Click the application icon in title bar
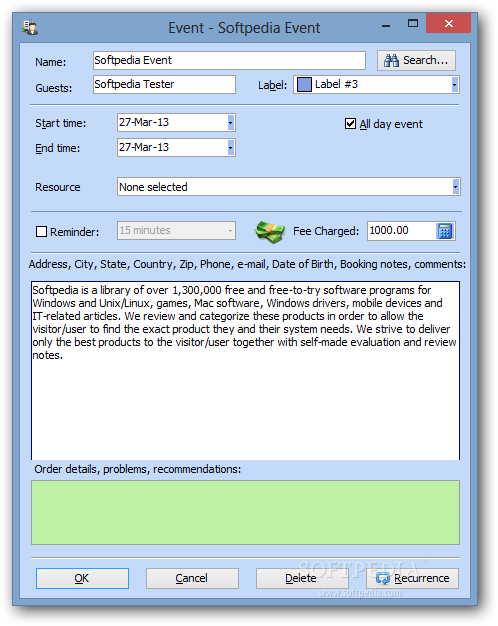The image size is (498, 626). pyautogui.click(x=30, y=27)
